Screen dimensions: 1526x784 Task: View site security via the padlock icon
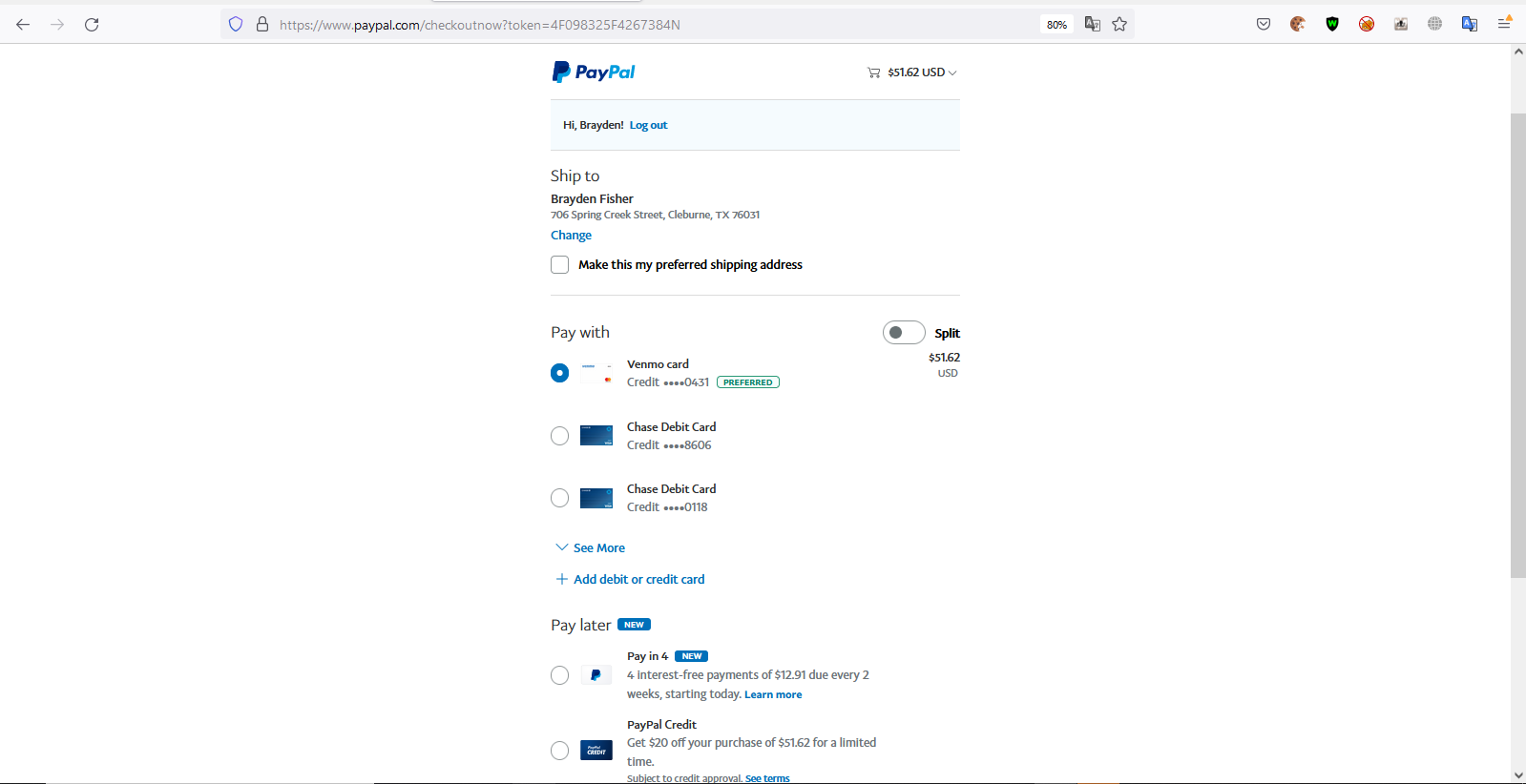click(262, 25)
